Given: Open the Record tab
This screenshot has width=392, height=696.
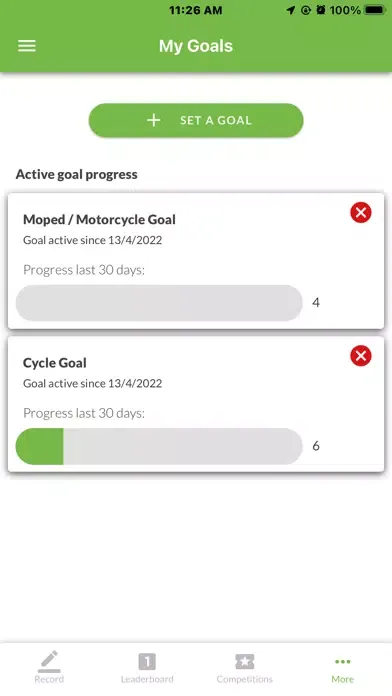Looking at the screenshot, I should [x=49, y=667].
